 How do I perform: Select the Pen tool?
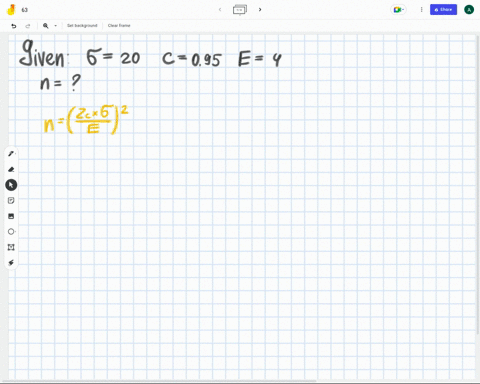(11, 154)
